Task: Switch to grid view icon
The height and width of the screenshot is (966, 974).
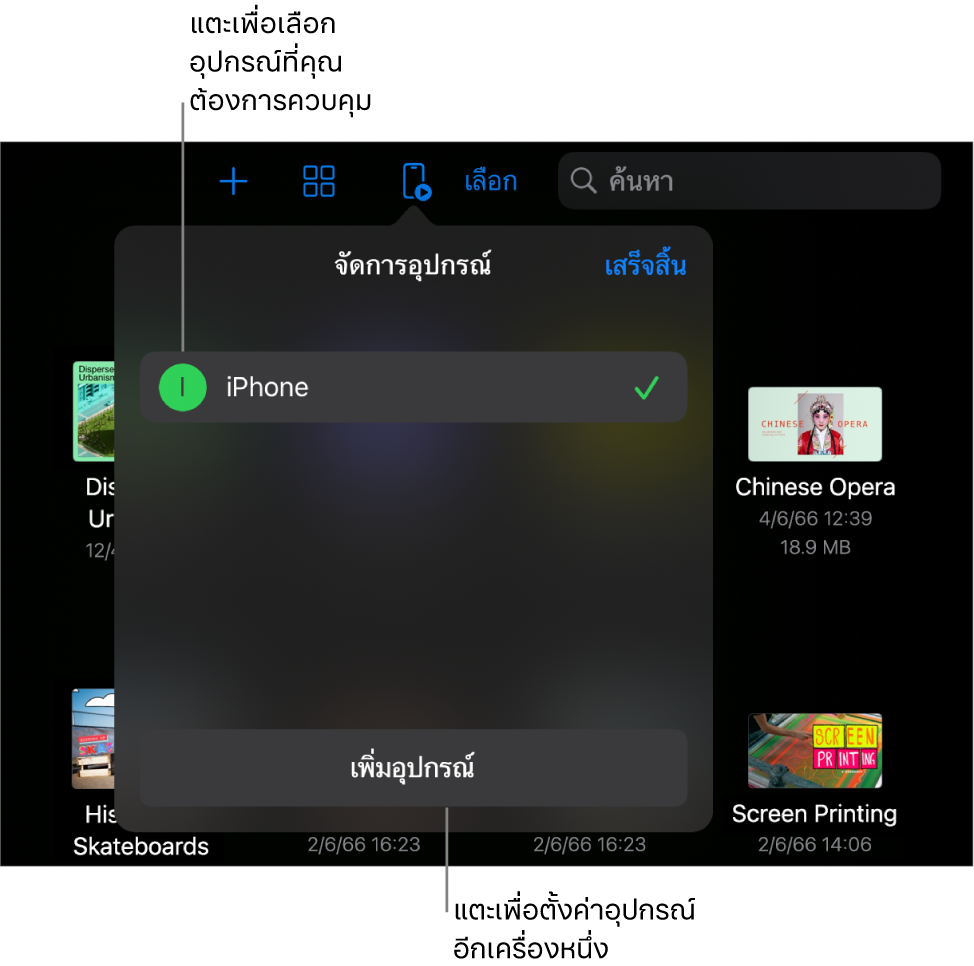Action: click(x=319, y=181)
